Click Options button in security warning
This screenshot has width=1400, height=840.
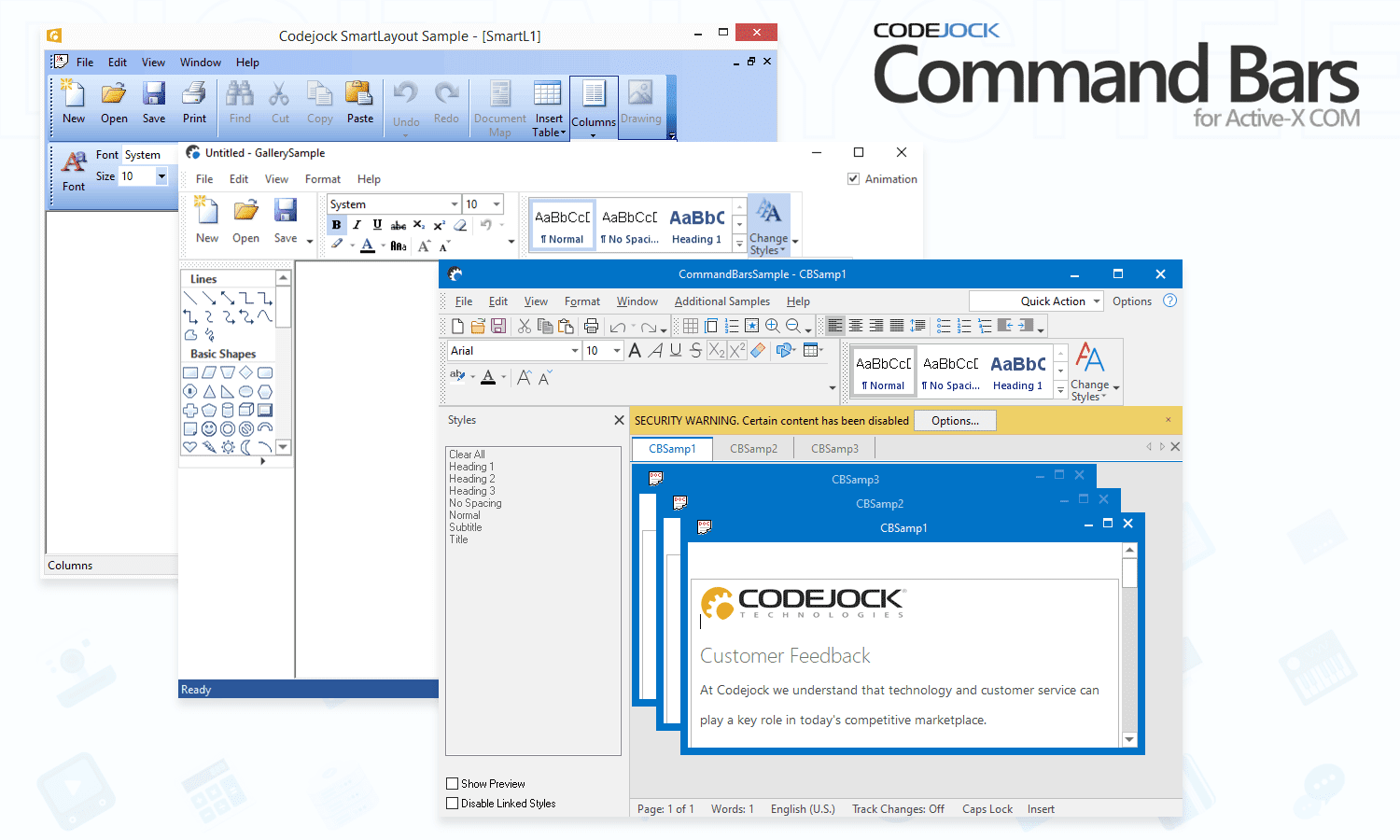955,421
